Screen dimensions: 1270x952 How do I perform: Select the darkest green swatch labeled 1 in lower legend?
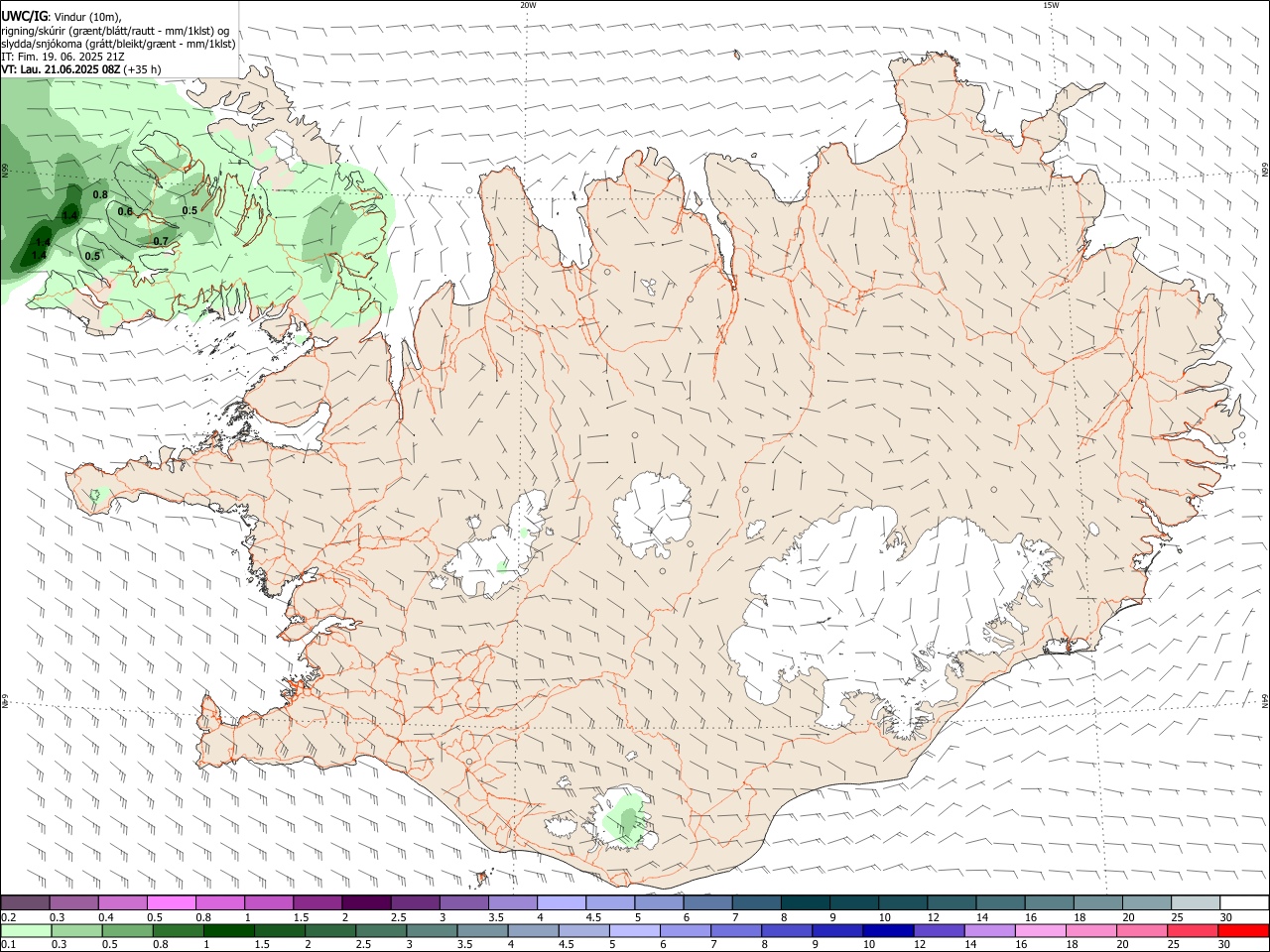[228, 930]
